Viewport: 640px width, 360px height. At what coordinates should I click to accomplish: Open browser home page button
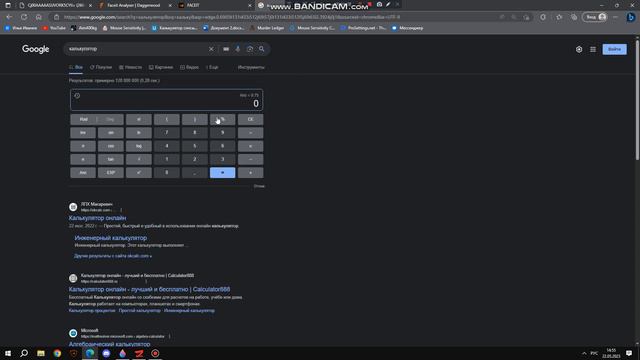click(x=38, y=17)
